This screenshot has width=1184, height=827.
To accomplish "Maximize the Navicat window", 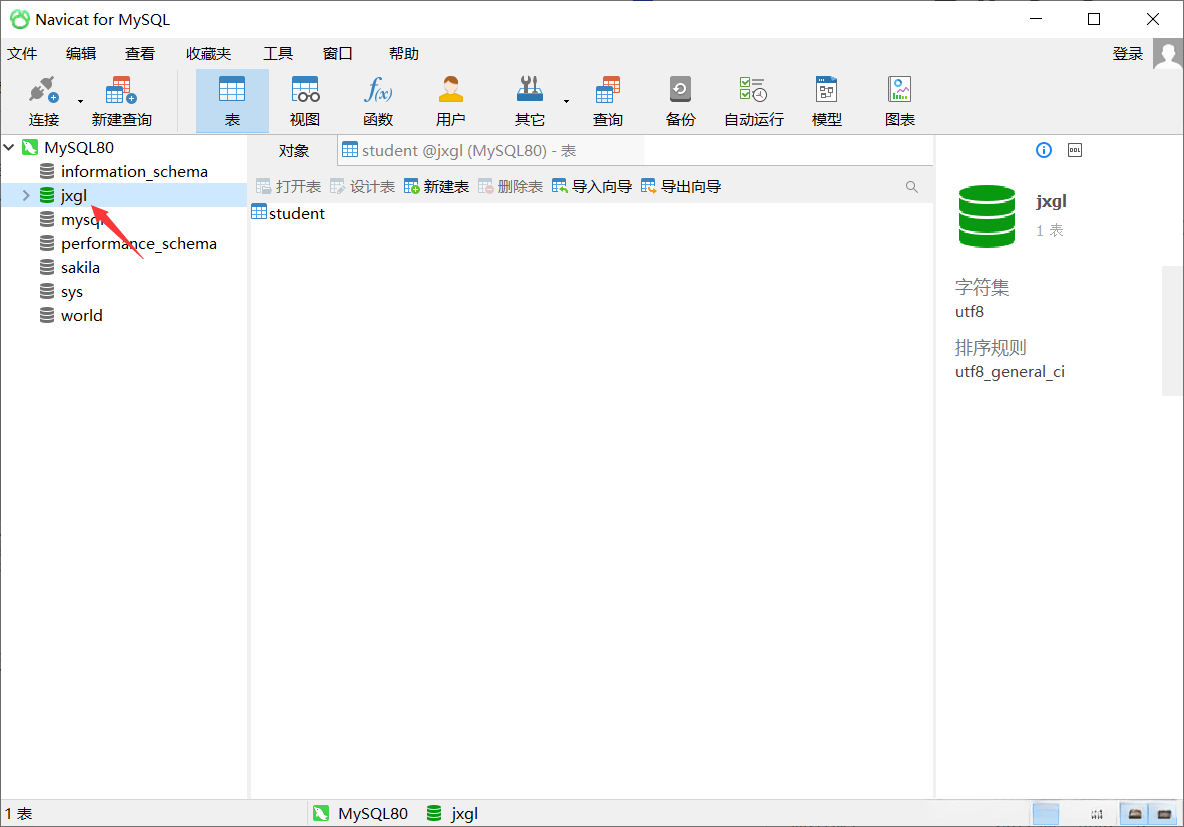I will coord(1093,20).
